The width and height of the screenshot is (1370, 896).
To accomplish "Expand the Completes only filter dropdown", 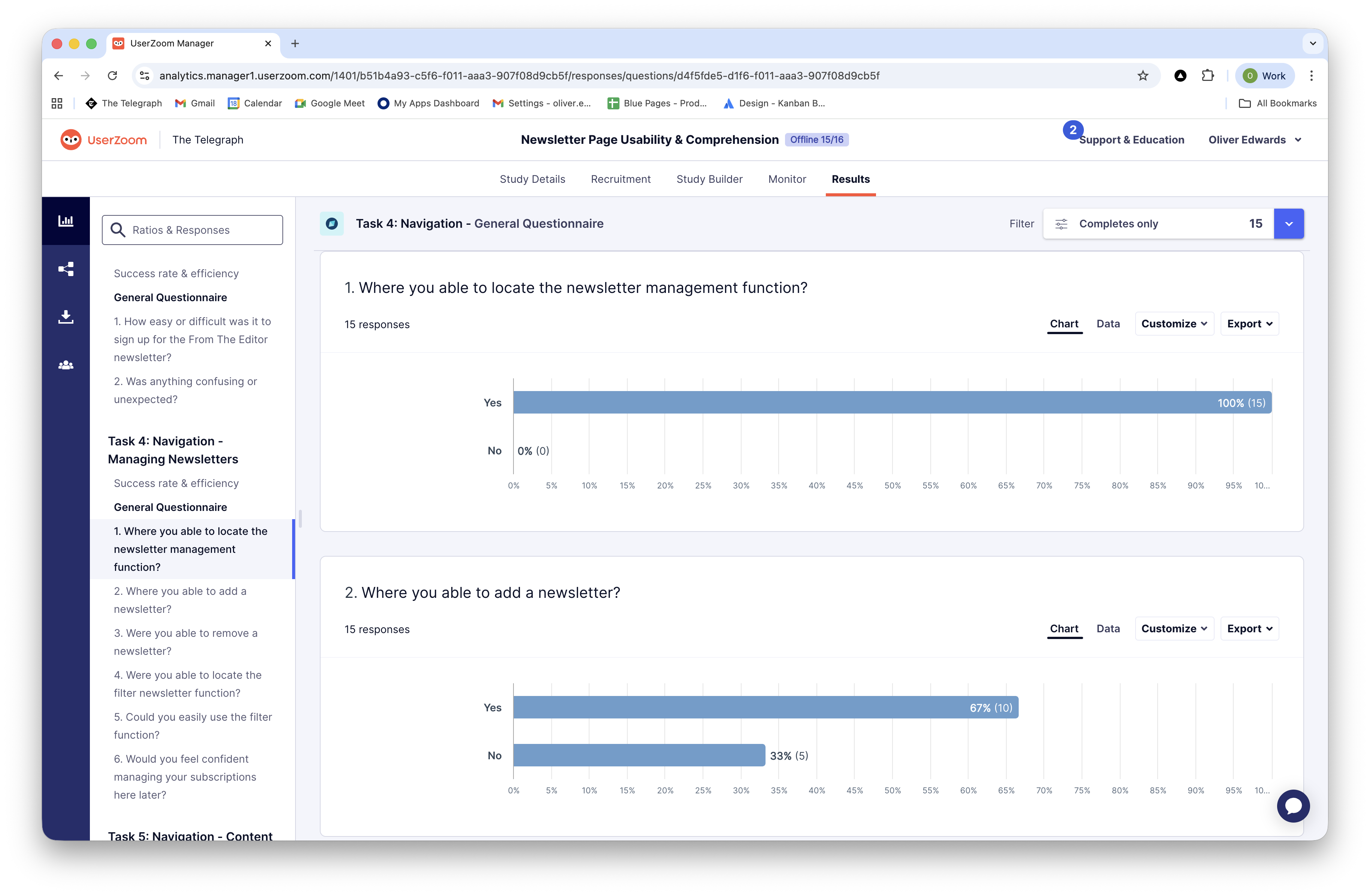I will [x=1288, y=224].
